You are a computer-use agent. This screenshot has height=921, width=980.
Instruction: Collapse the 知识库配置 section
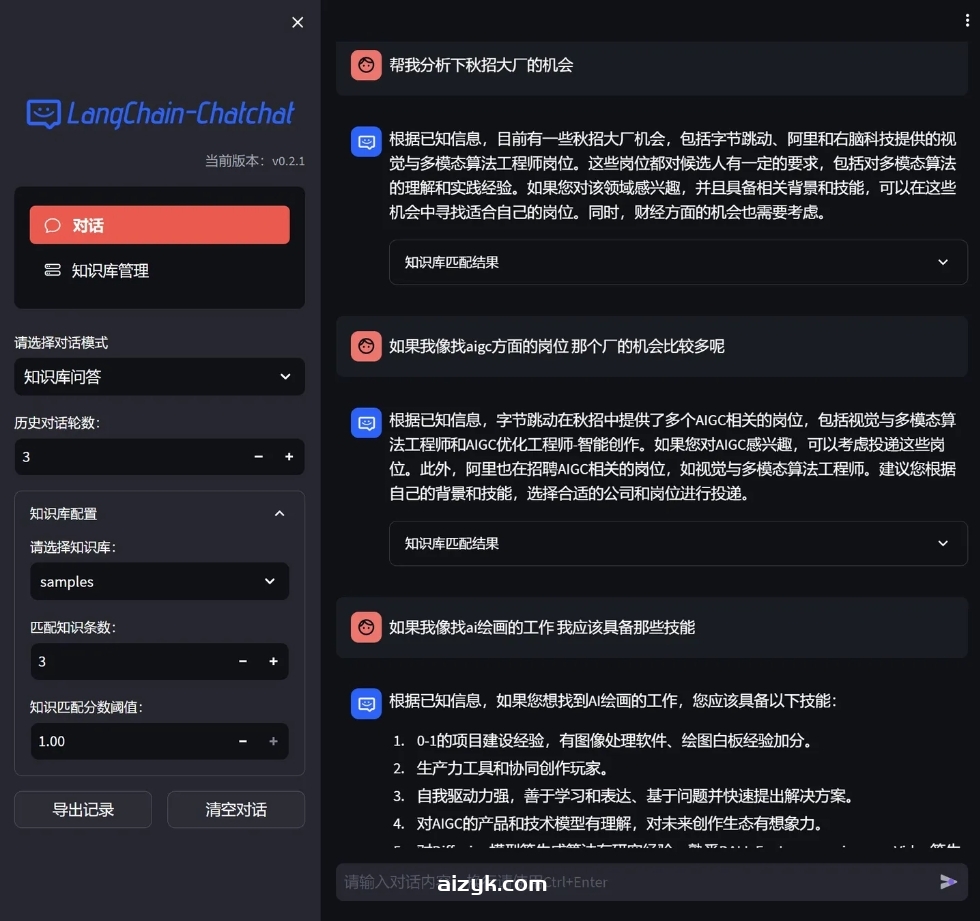(x=279, y=513)
